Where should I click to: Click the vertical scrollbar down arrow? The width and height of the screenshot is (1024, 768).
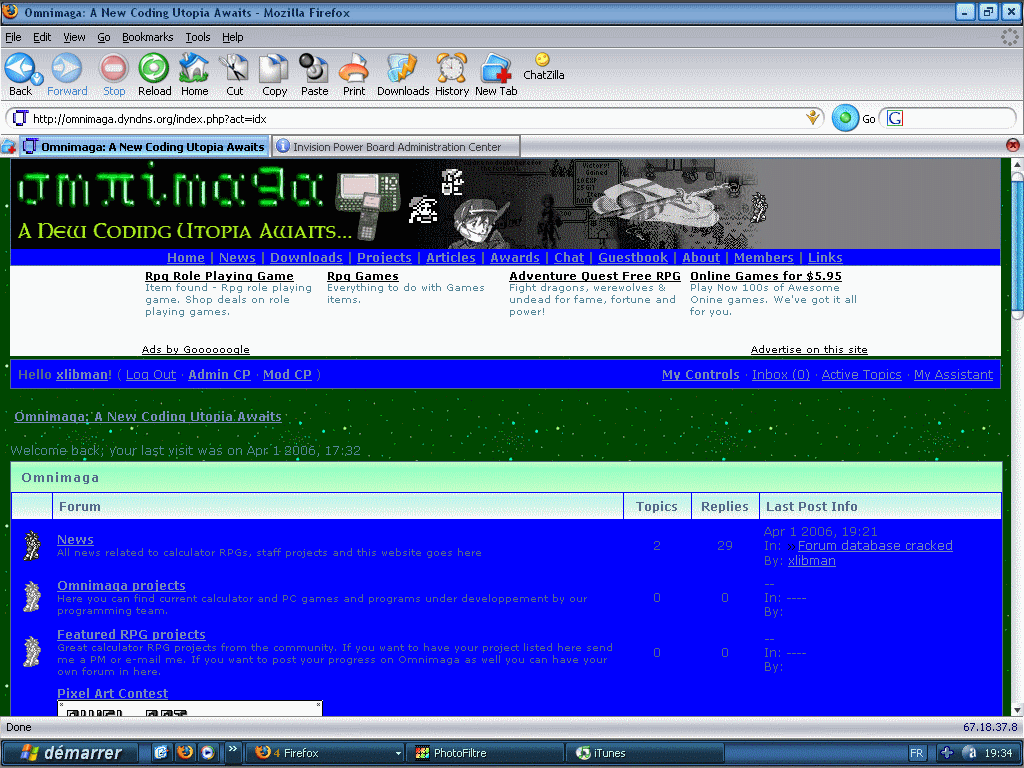tap(1017, 709)
